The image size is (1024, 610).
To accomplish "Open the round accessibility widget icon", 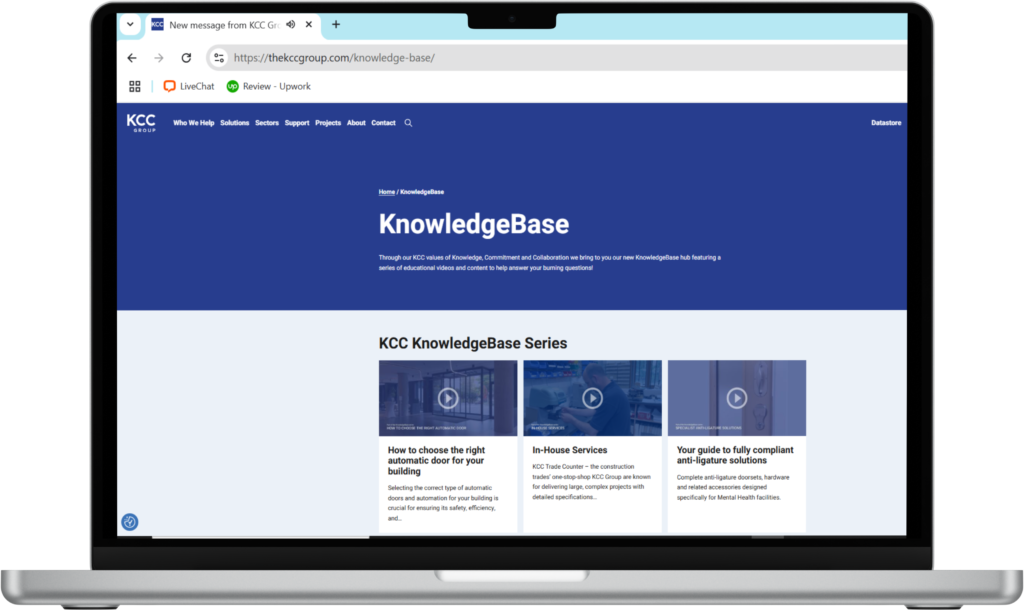I will [x=130, y=522].
